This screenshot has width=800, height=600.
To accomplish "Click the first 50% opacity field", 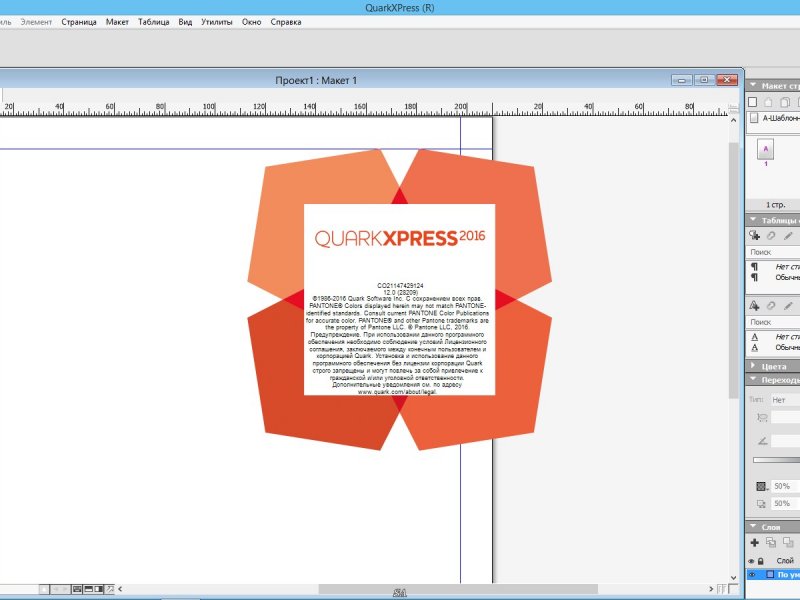I will (786, 486).
